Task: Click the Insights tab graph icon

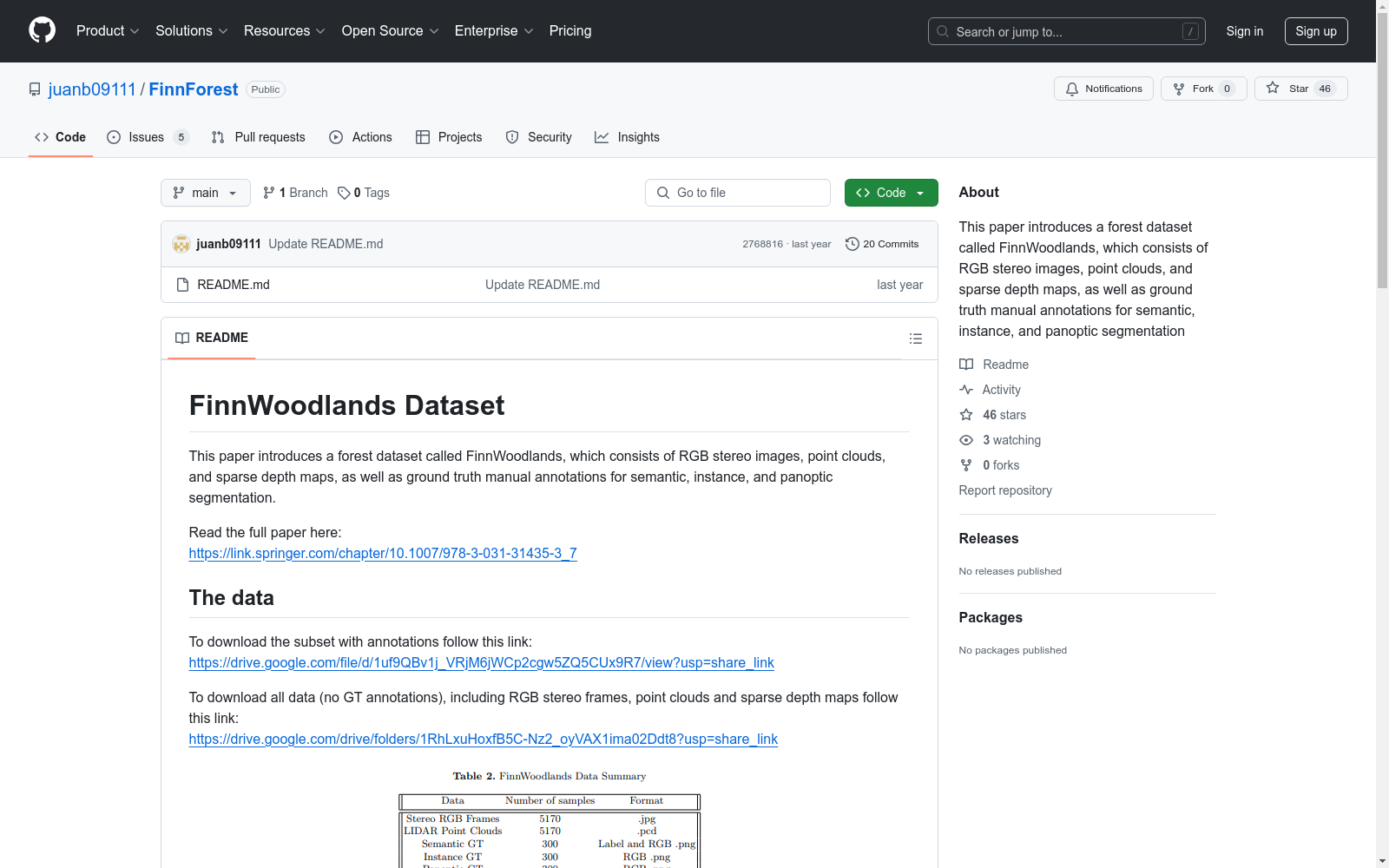Action: point(602,137)
